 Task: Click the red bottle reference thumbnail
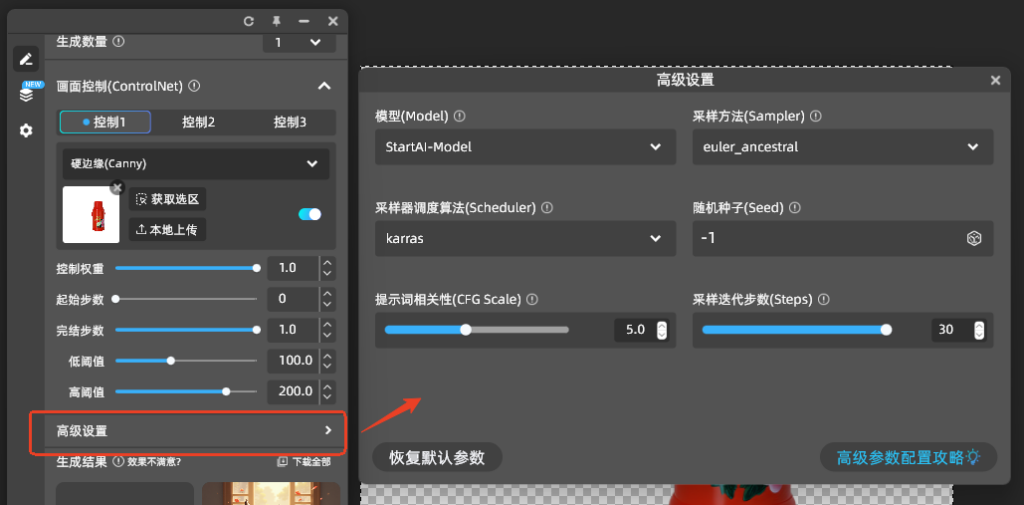point(91,214)
